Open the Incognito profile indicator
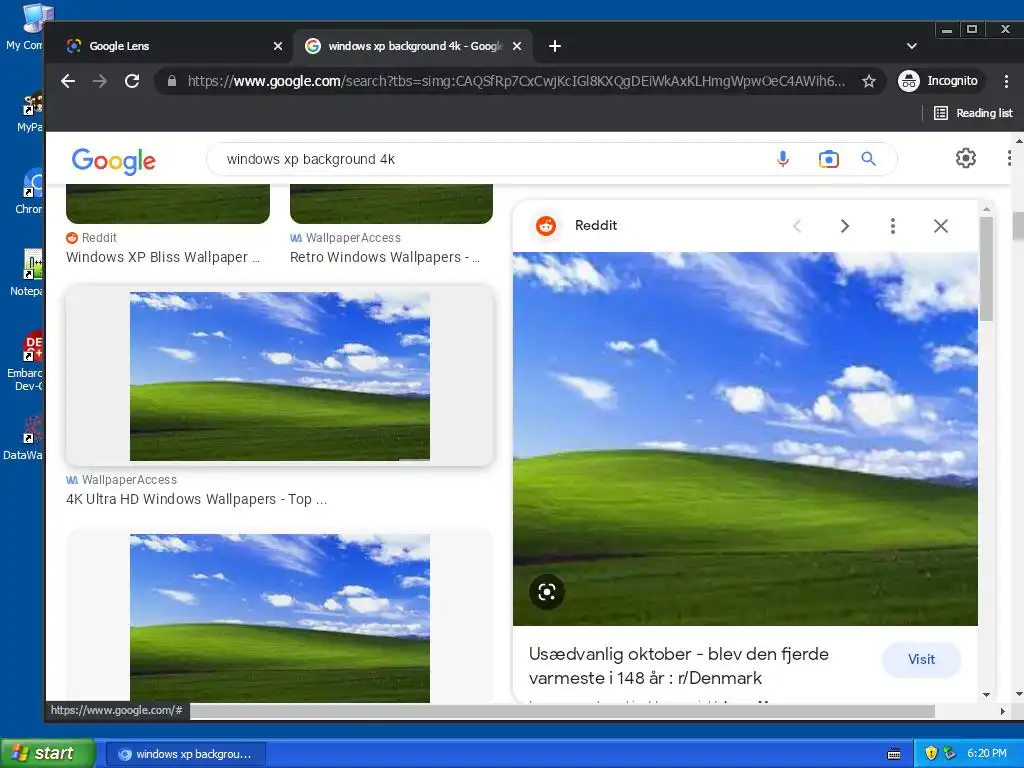 (x=938, y=81)
